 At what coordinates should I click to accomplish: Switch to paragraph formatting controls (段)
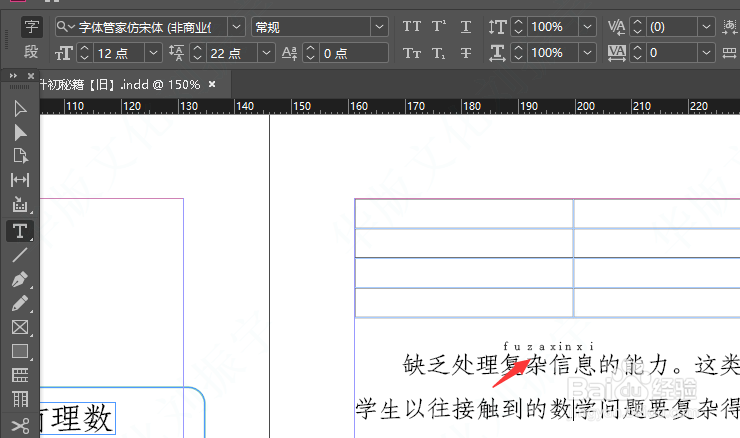(32, 51)
